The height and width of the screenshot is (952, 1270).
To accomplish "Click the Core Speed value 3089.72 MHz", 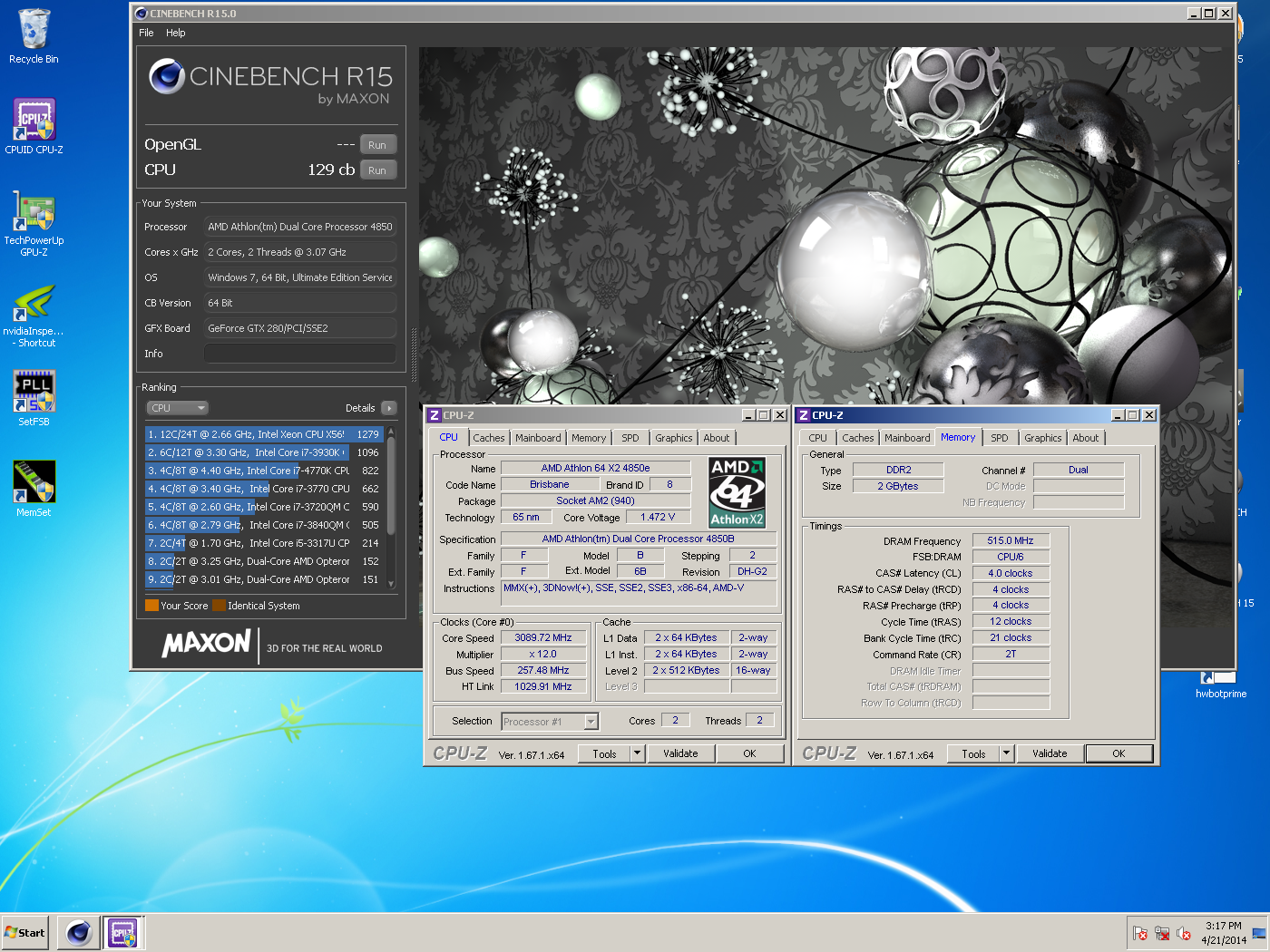I will coord(543,638).
